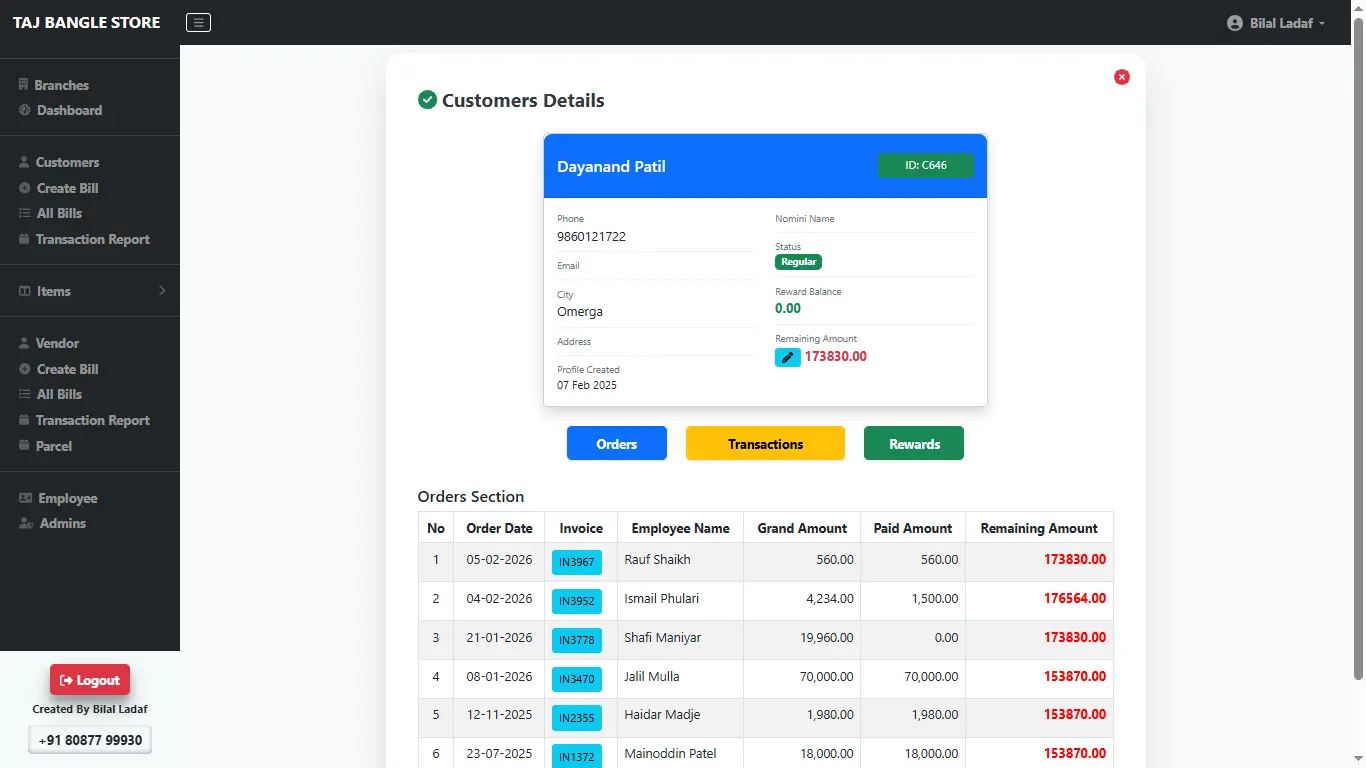
Task: Open invoice IN3967 in Orders Section
Action: [x=576, y=562]
